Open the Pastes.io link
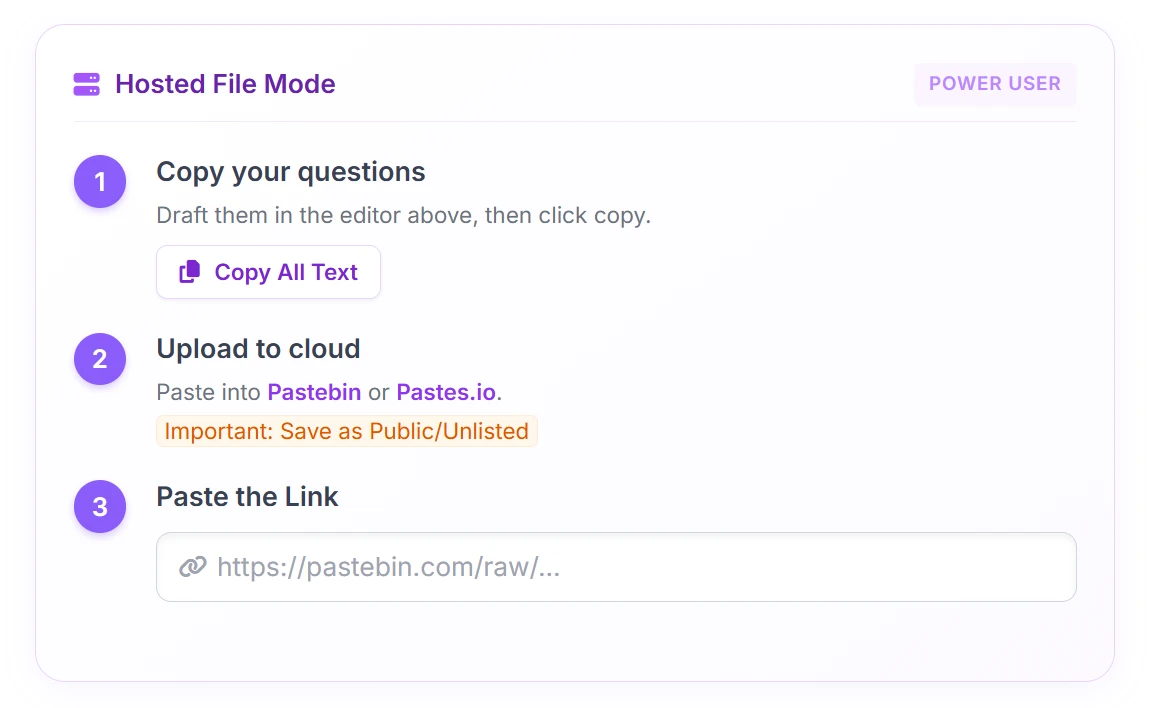Viewport: 1154px width, 708px height. 446,392
